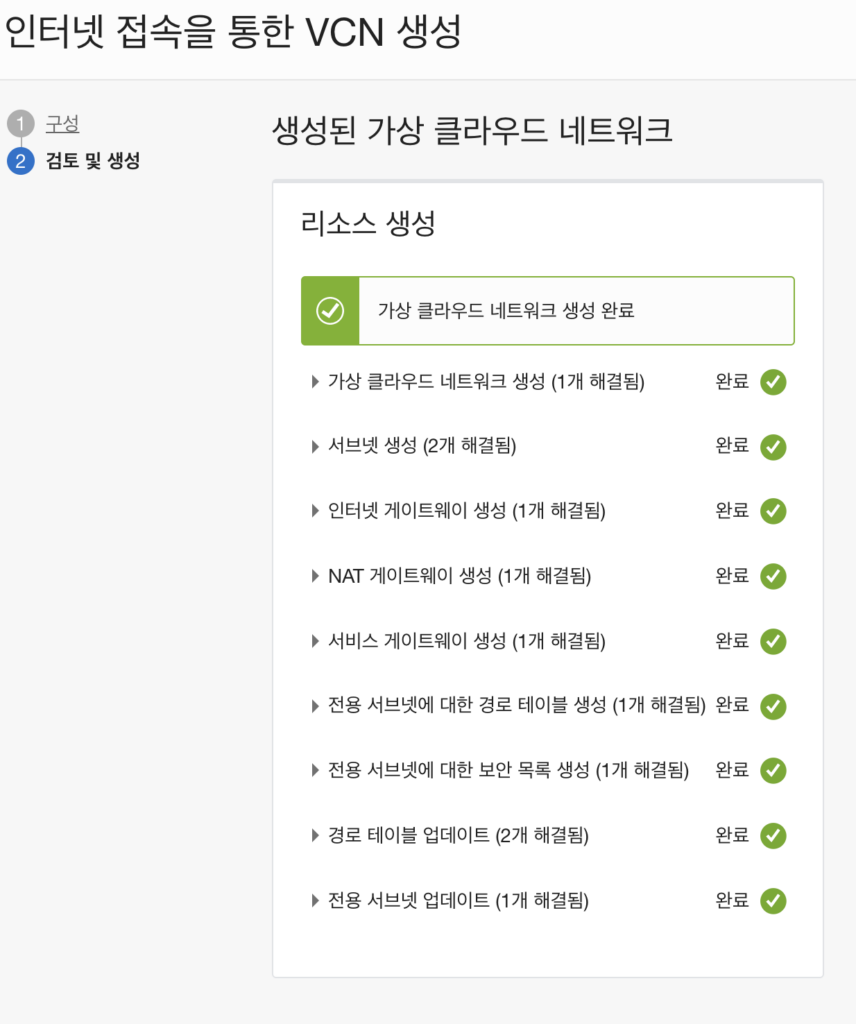
Task: Click the check icon for 경로 테이블 업데이트 row
Action: [773, 836]
